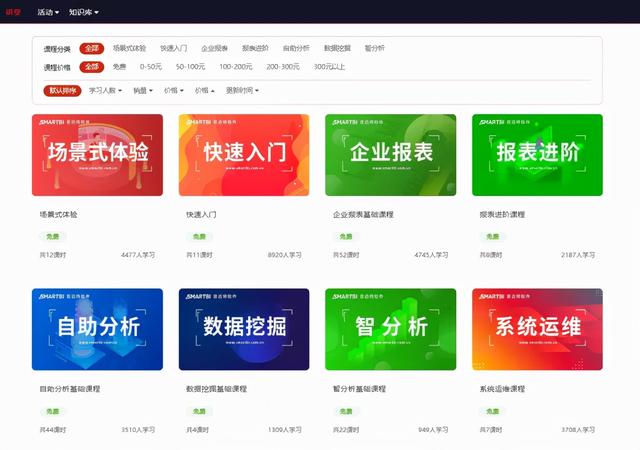Choose the 100-200元 price range
This screenshot has width=640, height=450.
[x=236, y=67]
